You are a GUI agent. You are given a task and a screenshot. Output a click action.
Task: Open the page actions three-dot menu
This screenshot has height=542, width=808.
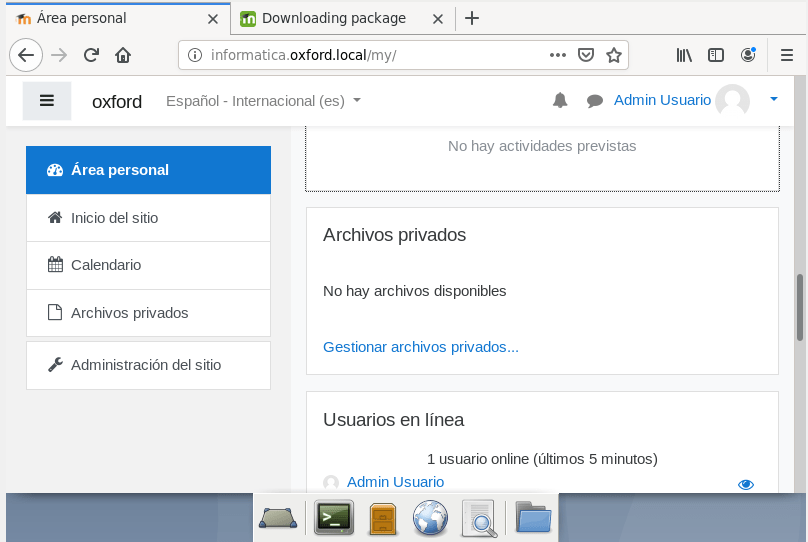(x=557, y=55)
